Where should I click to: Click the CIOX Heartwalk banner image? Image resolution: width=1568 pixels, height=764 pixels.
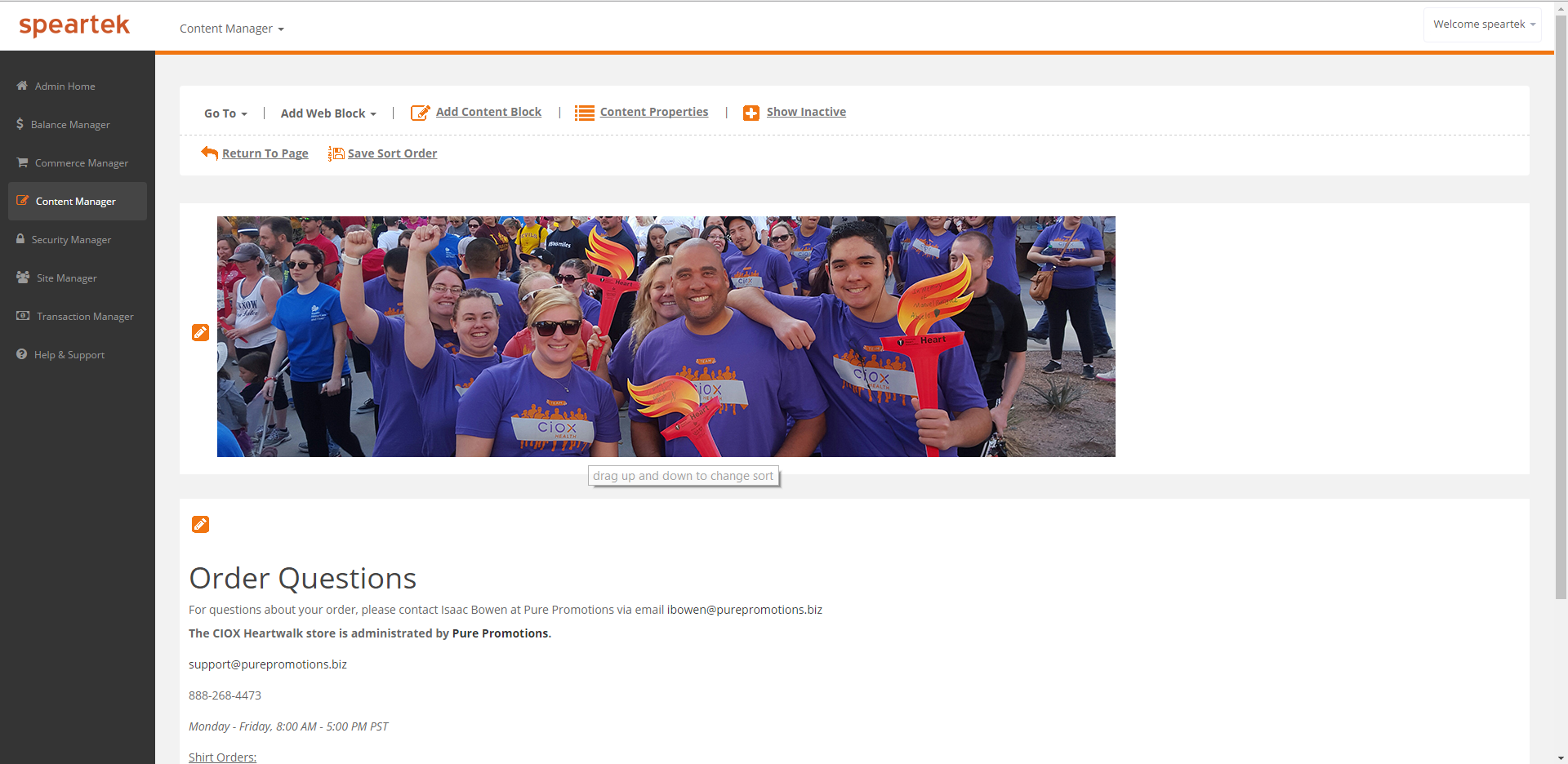point(666,336)
